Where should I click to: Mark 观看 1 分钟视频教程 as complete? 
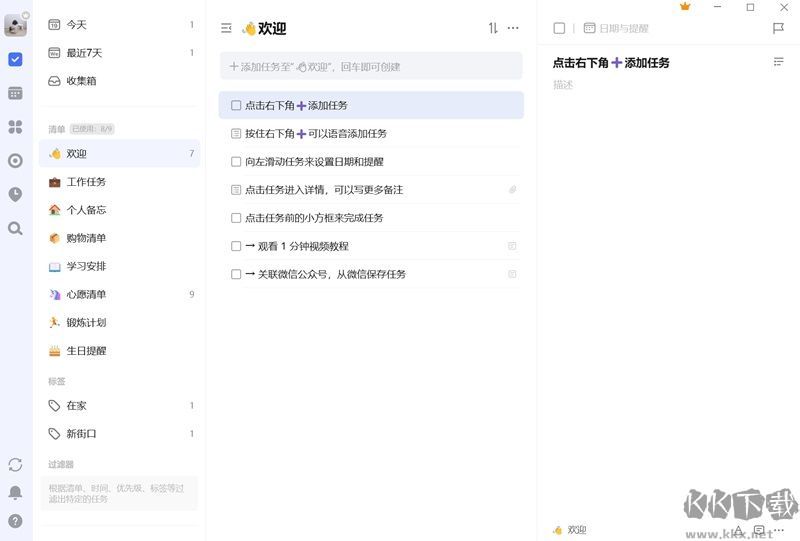(236, 246)
